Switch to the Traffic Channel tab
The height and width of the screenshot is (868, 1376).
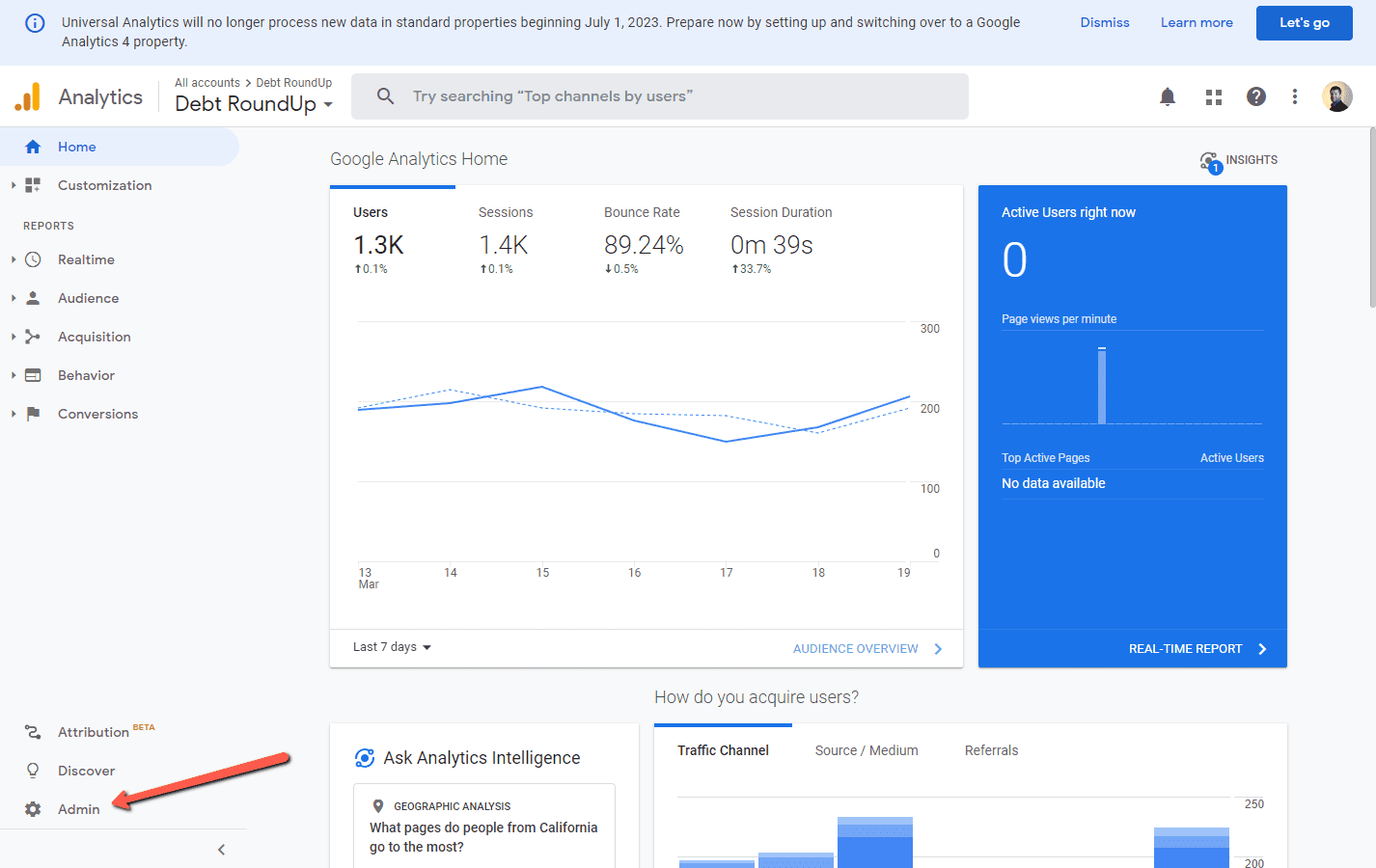click(x=723, y=750)
